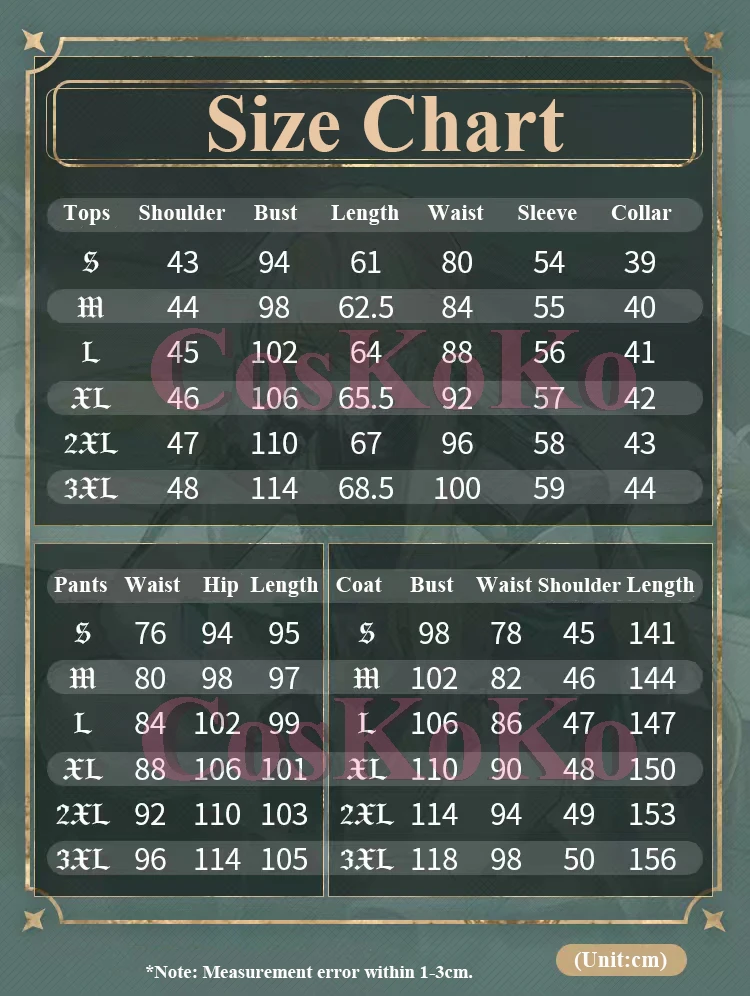The width and height of the screenshot is (750, 996).
Task: Select the Hip column header
Action: 220,584
